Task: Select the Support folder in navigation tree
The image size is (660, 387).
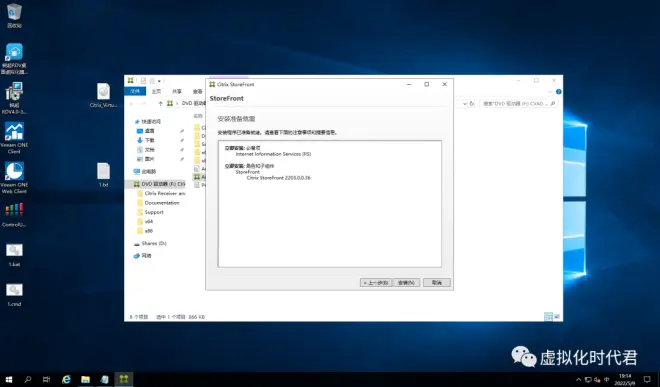Action: click(x=154, y=212)
